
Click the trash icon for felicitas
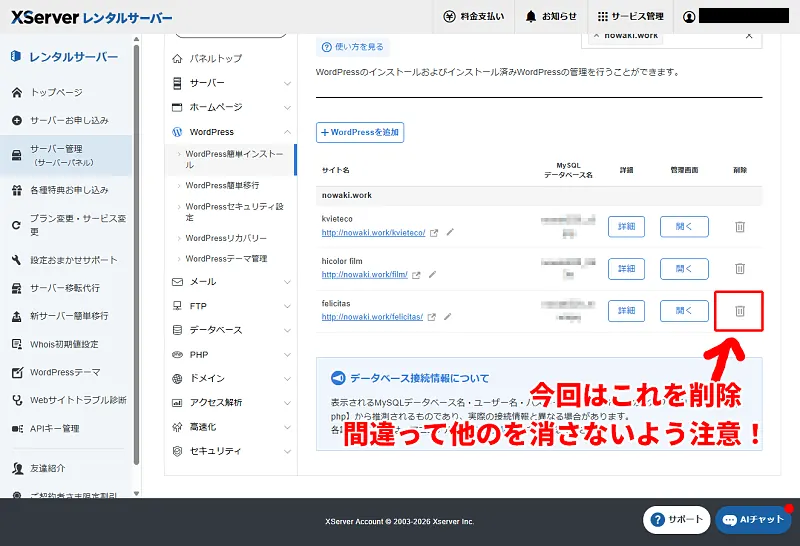740,311
